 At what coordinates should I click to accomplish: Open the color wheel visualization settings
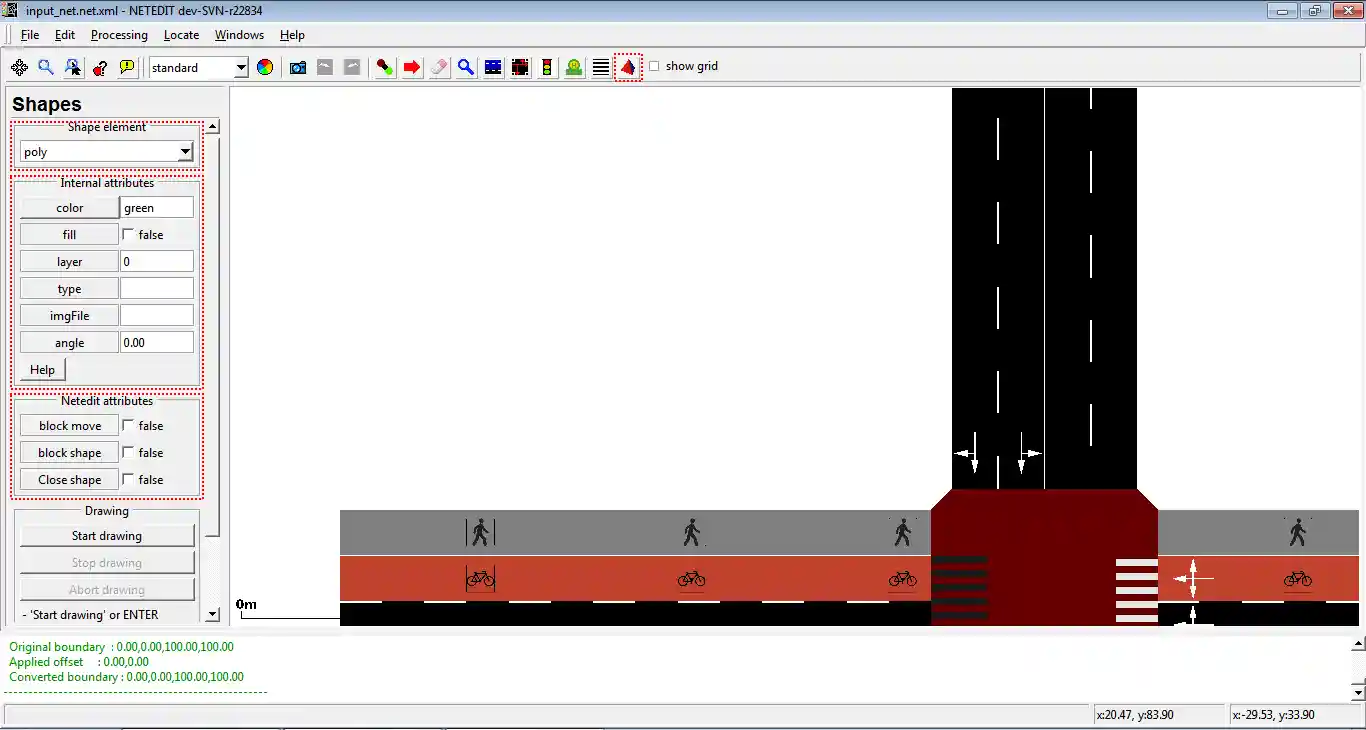pos(265,67)
